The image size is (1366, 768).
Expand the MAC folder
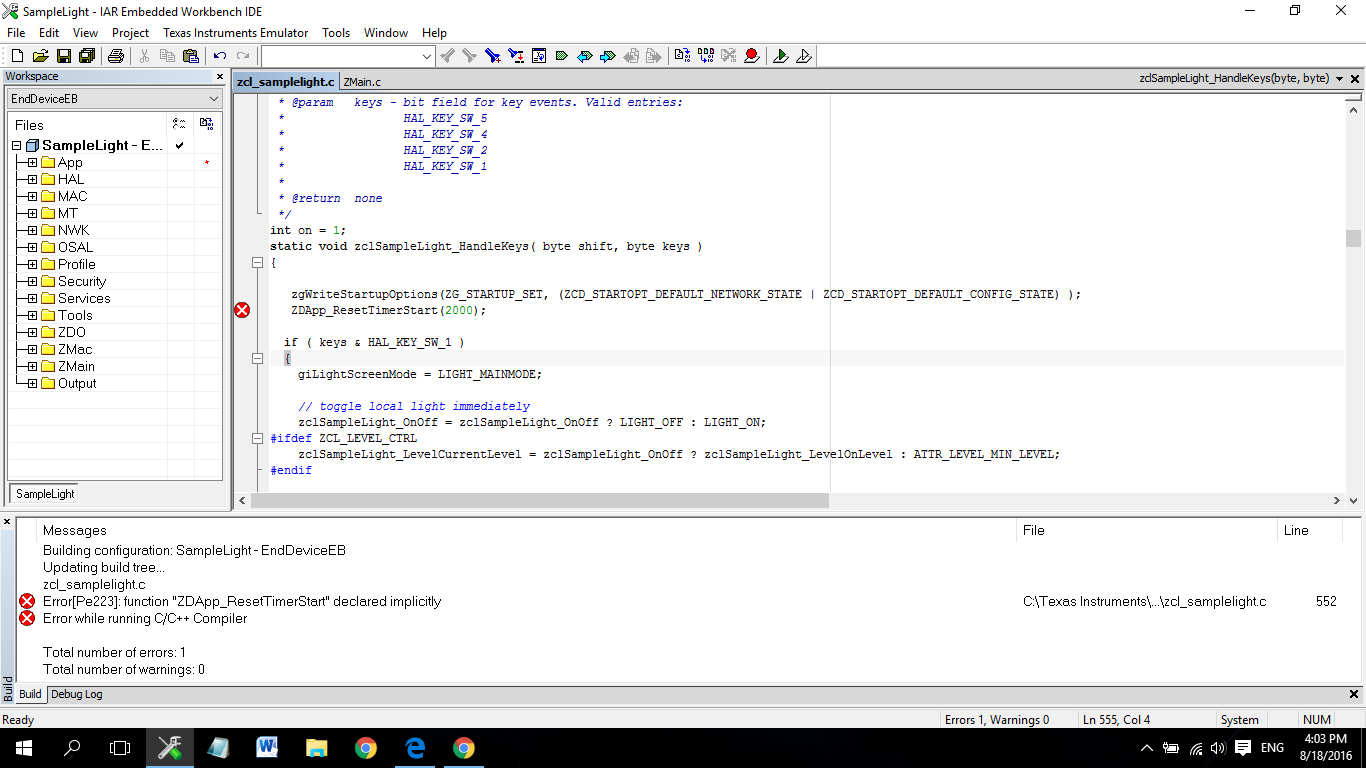pos(32,197)
